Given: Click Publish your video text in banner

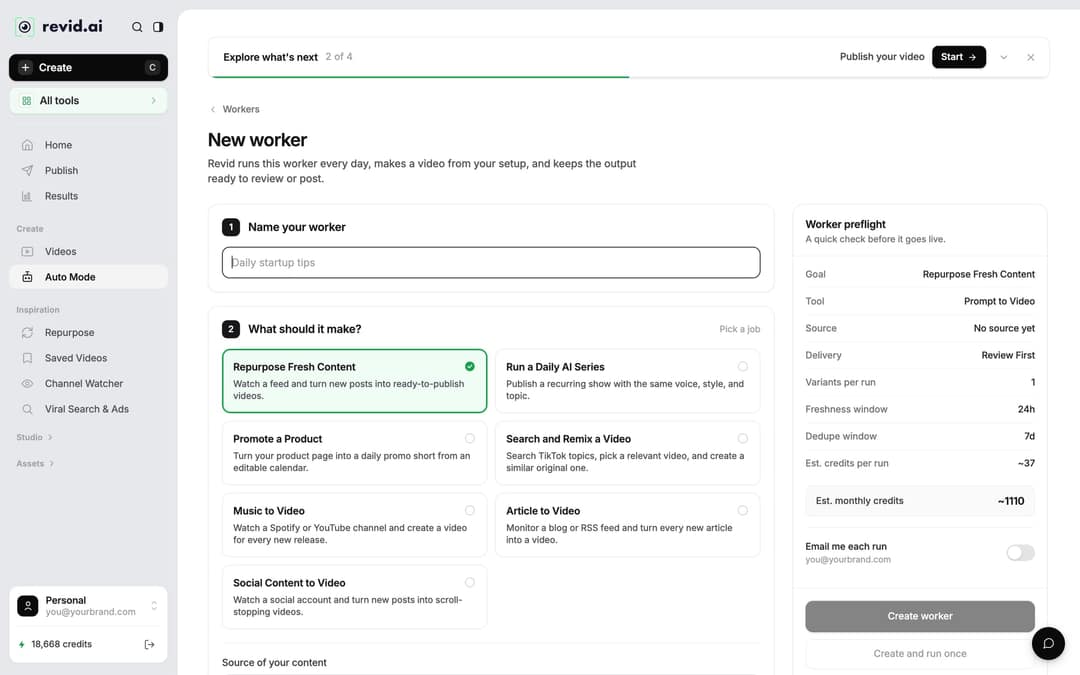Looking at the screenshot, I should coord(882,57).
